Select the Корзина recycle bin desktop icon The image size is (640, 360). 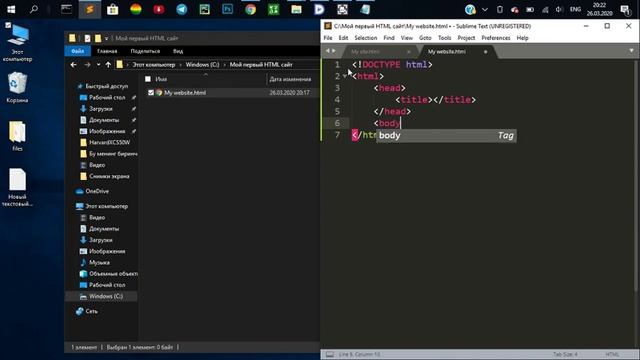17,87
